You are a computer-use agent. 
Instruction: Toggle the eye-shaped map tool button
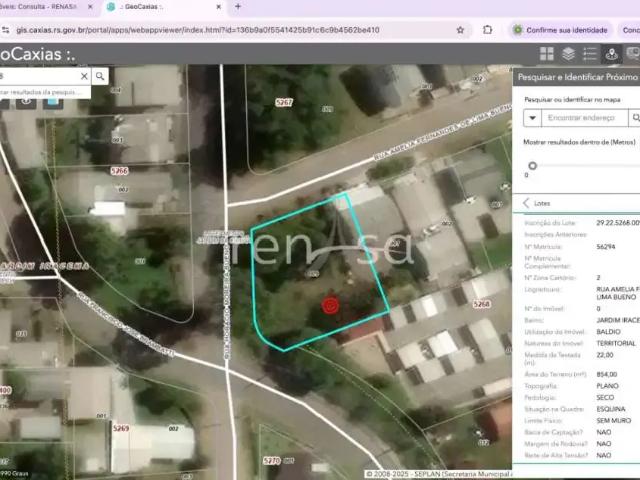click(x=26, y=102)
